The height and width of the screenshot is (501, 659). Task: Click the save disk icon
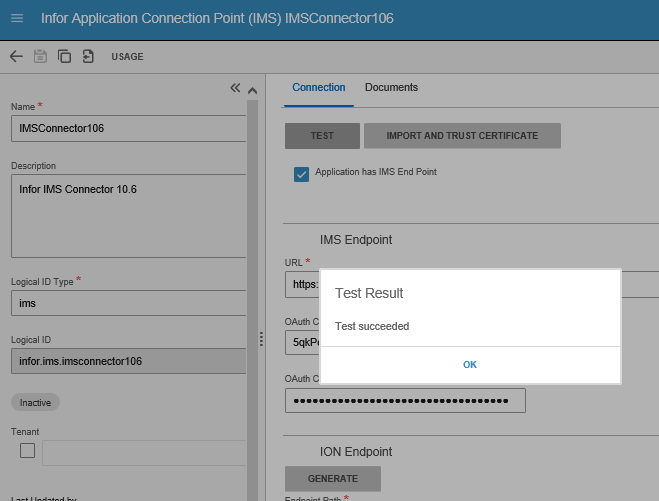tap(40, 56)
